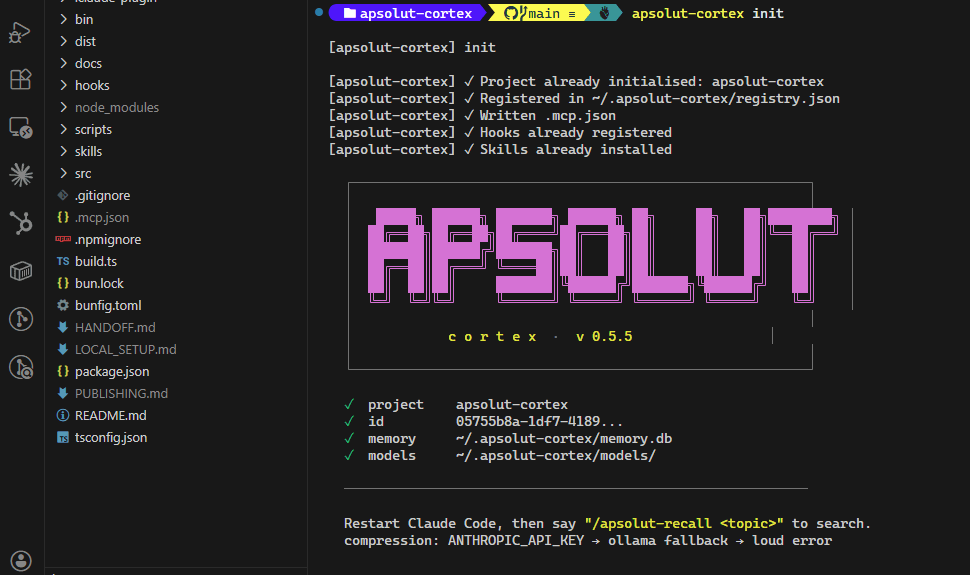Click the hand icon prompt segment
The image size is (970, 575).
point(604,13)
